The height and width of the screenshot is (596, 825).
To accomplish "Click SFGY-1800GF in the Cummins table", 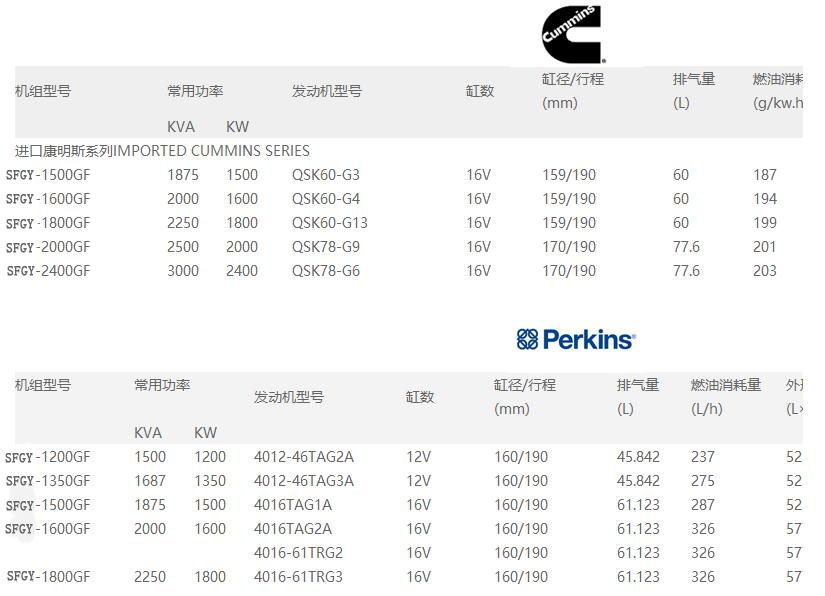I will click(x=48, y=223).
